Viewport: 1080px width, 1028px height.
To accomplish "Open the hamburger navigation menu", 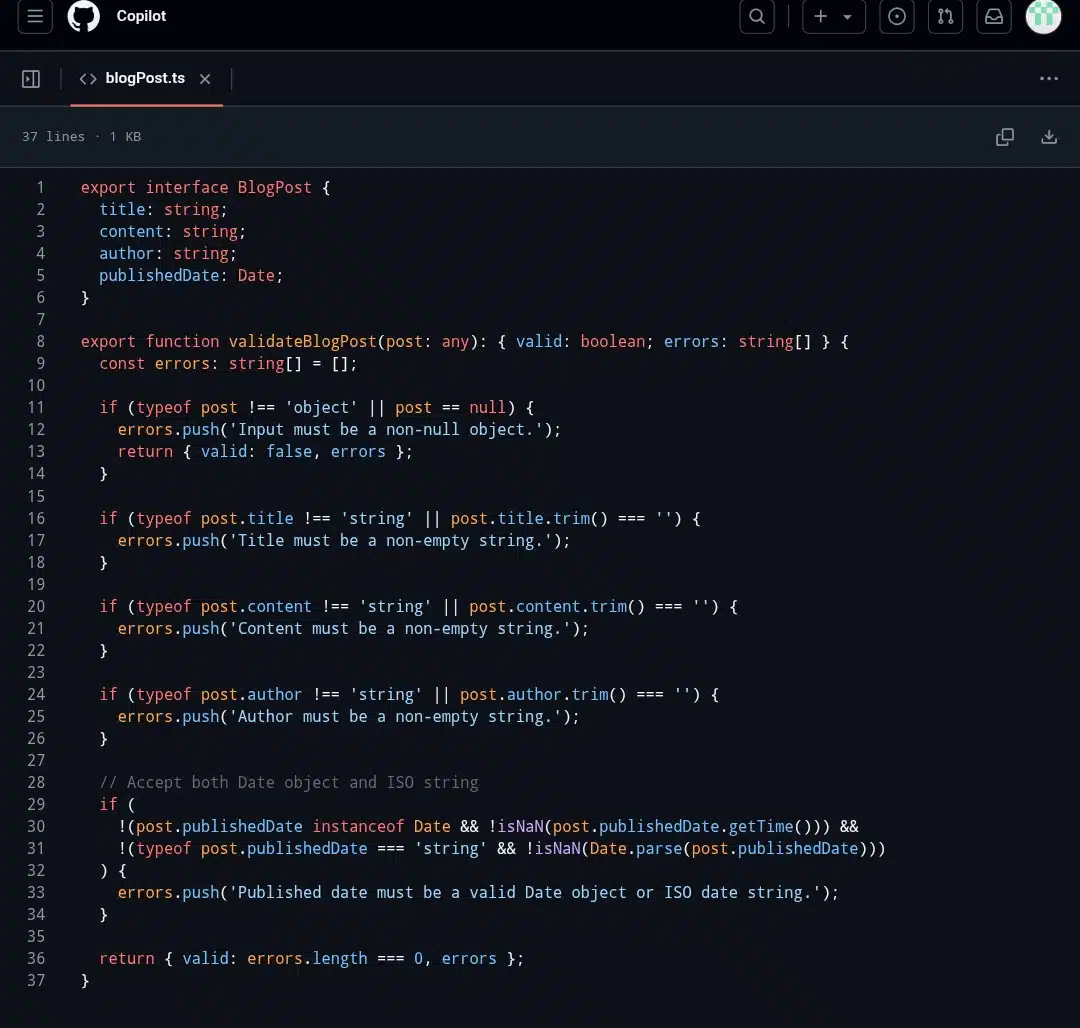I will (34, 16).
